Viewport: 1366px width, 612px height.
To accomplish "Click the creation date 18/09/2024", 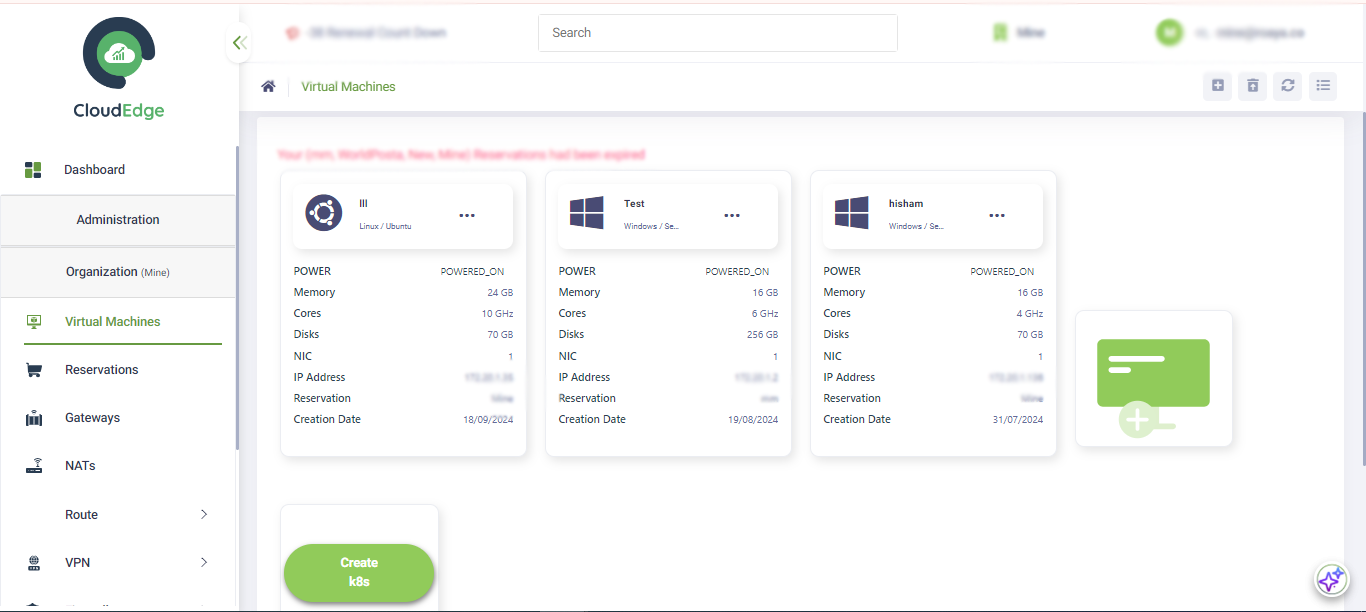I will [488, 420].
